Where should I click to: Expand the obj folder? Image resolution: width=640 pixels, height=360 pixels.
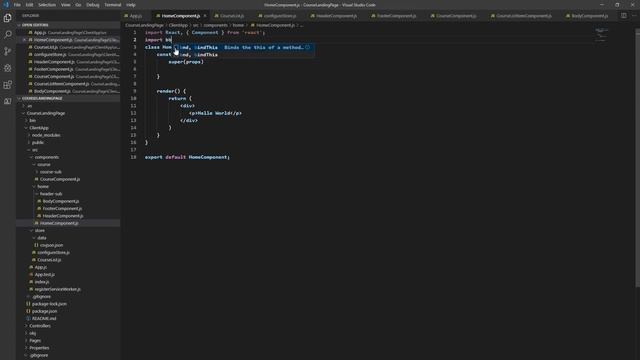click(32, 333)
